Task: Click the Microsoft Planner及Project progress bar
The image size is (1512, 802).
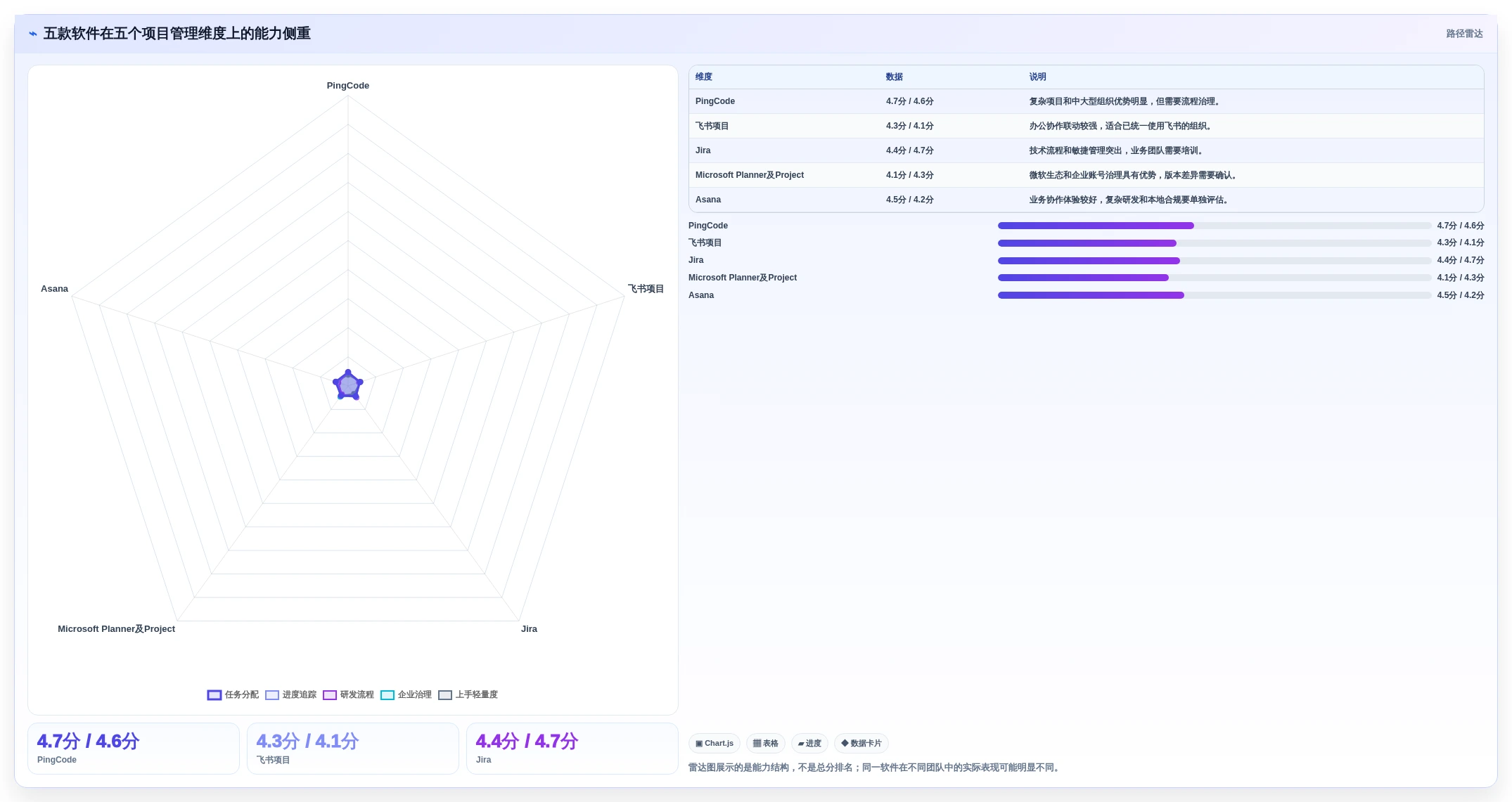Action: (1215, 278)
